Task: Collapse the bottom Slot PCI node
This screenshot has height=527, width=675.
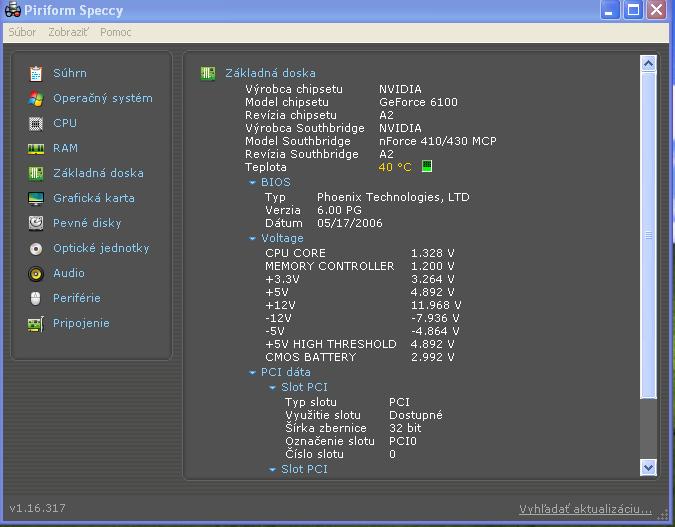Action: tap(272, 469)
